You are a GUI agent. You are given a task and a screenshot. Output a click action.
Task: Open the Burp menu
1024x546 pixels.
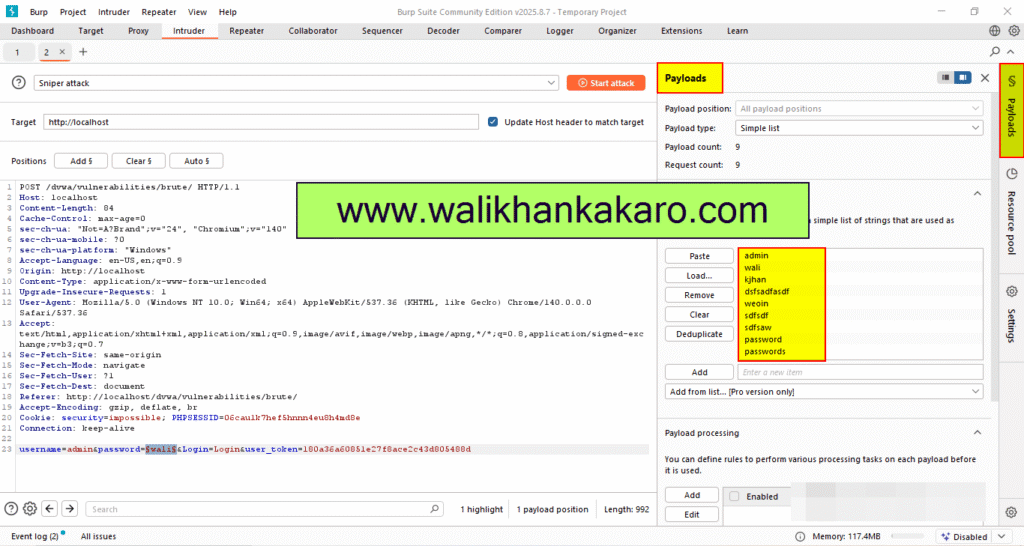point(39,12)
